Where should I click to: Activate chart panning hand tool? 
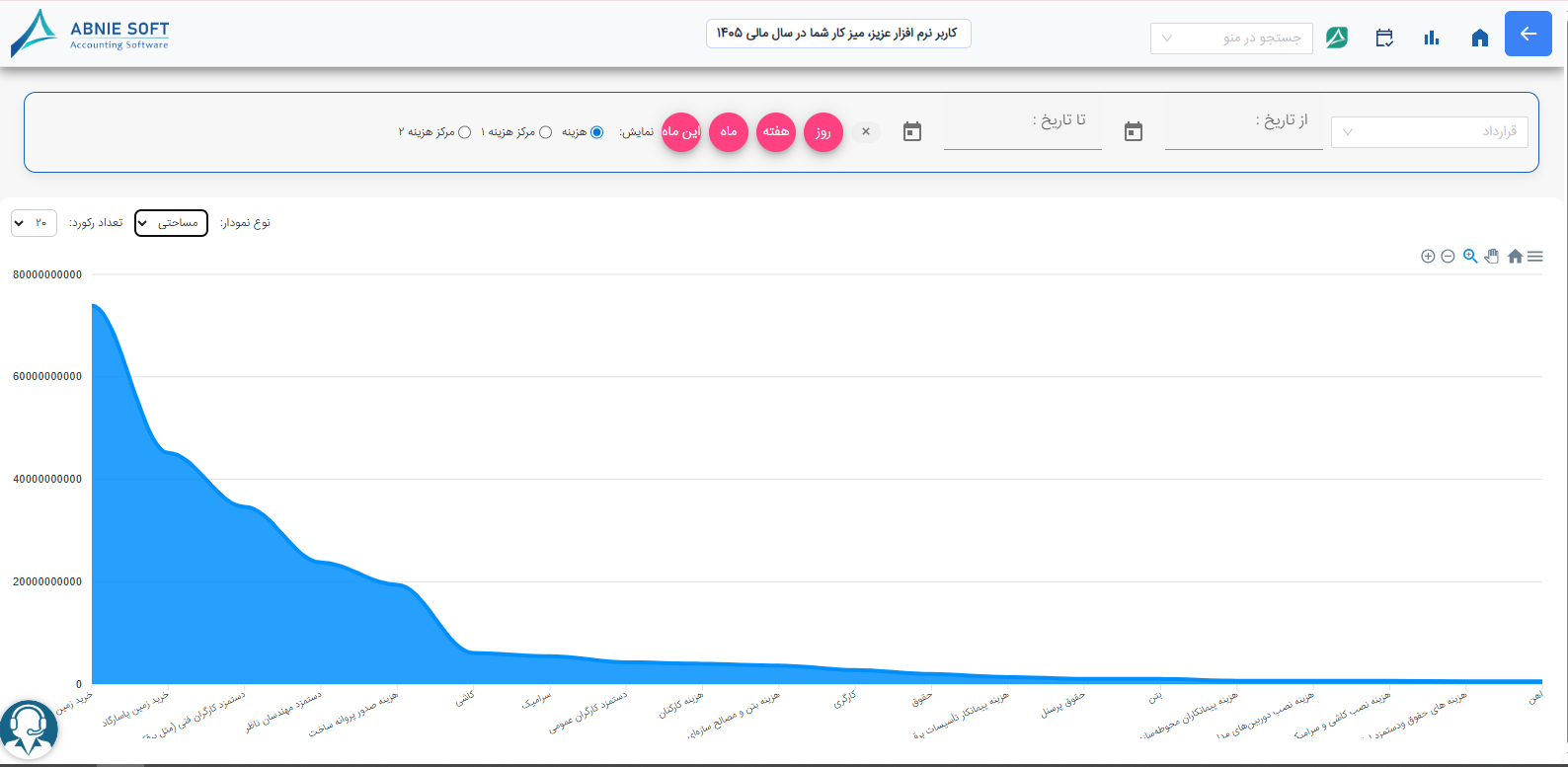pos(1492,256)
